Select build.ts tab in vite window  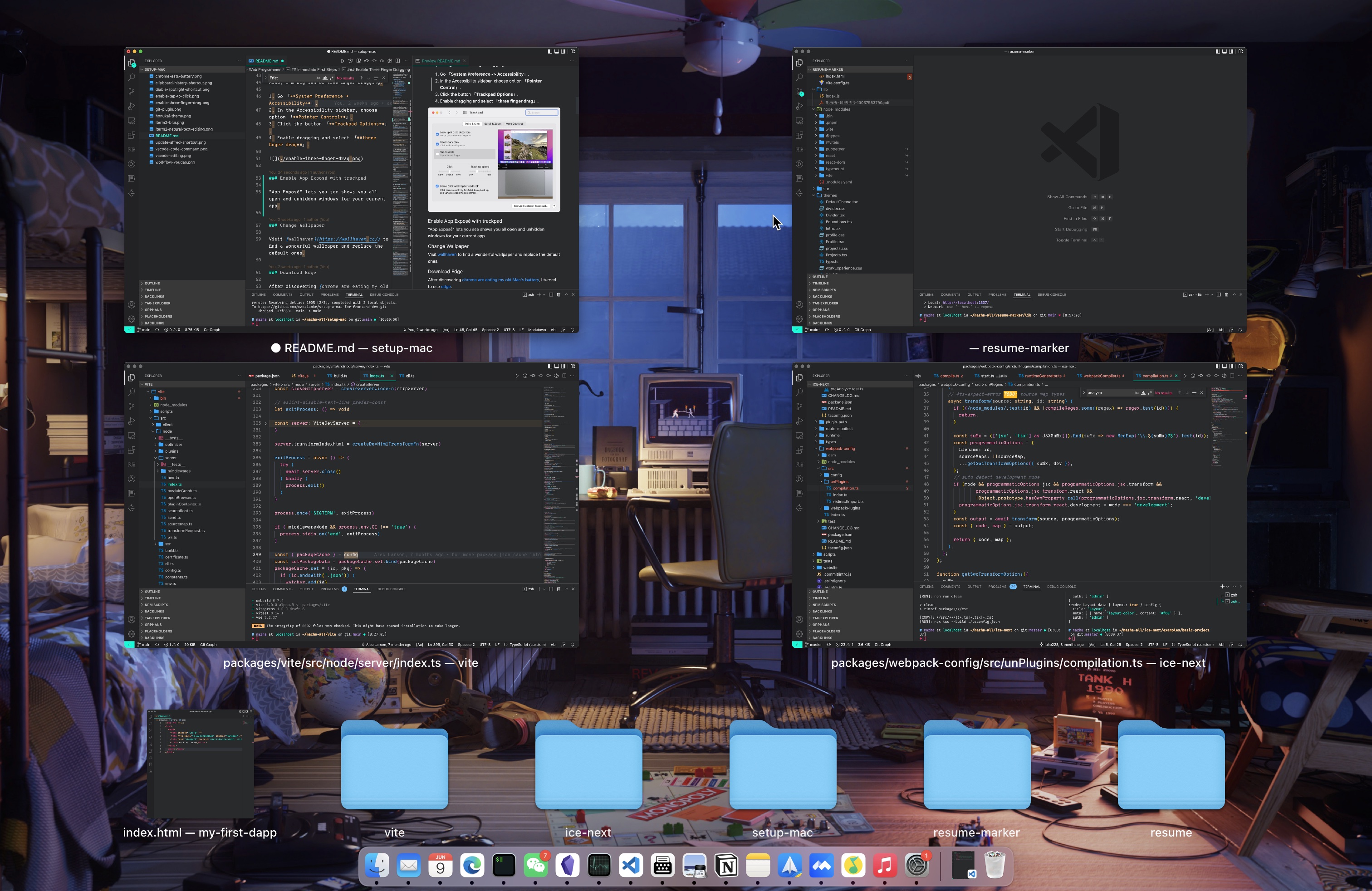tap(339, 376)
